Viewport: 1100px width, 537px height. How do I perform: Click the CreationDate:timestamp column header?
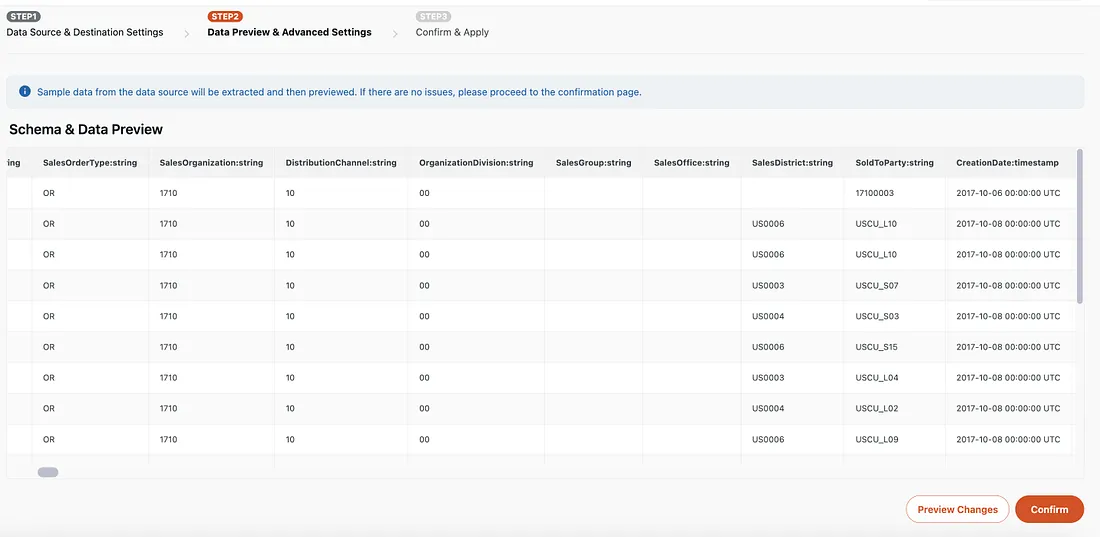1007,163
